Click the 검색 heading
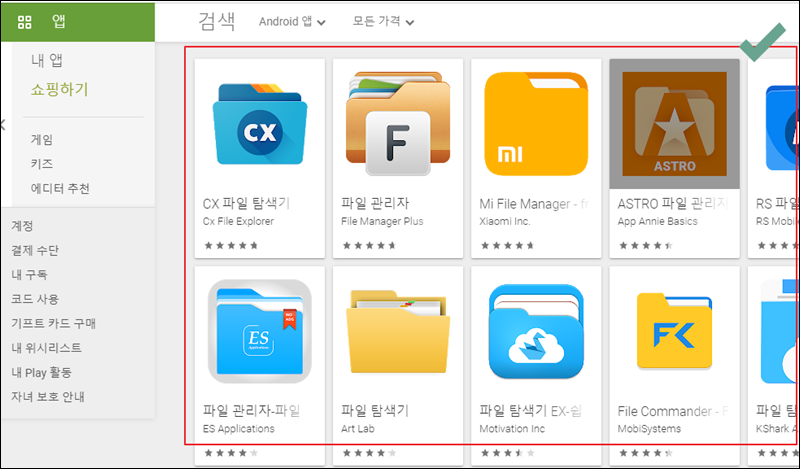 pos(217,21)
